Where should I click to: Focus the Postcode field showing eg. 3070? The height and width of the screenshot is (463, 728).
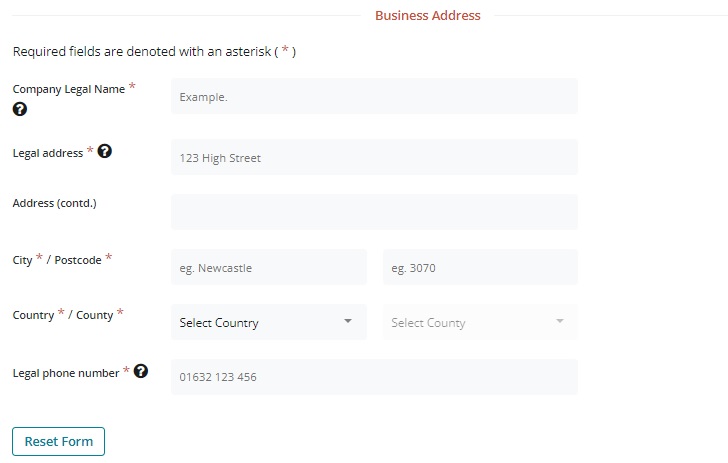480,267
